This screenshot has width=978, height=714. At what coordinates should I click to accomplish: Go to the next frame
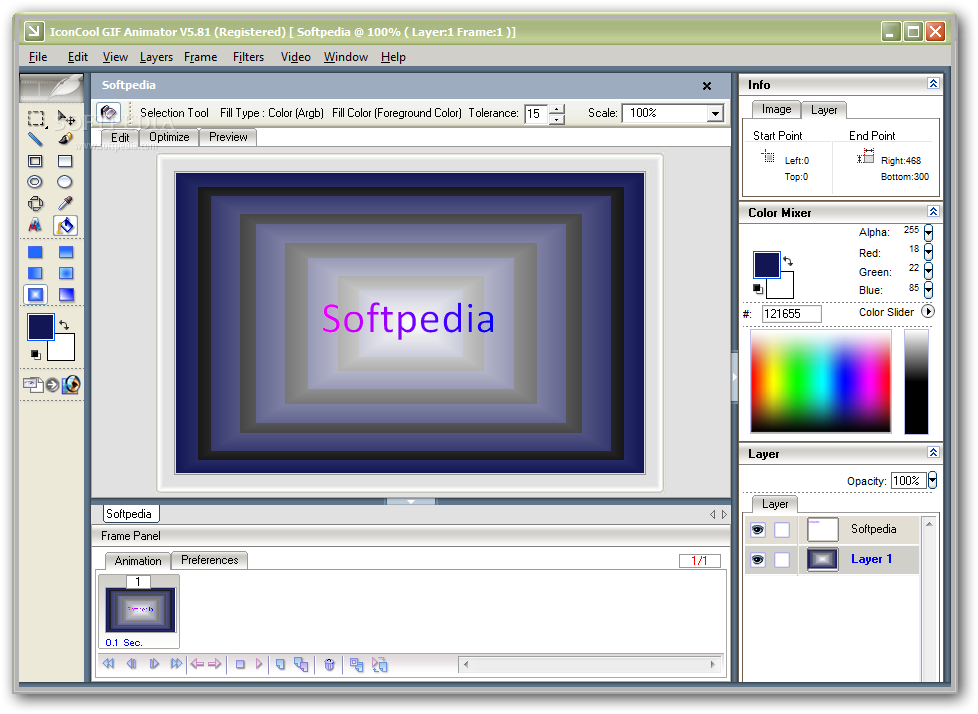point(154,663)
